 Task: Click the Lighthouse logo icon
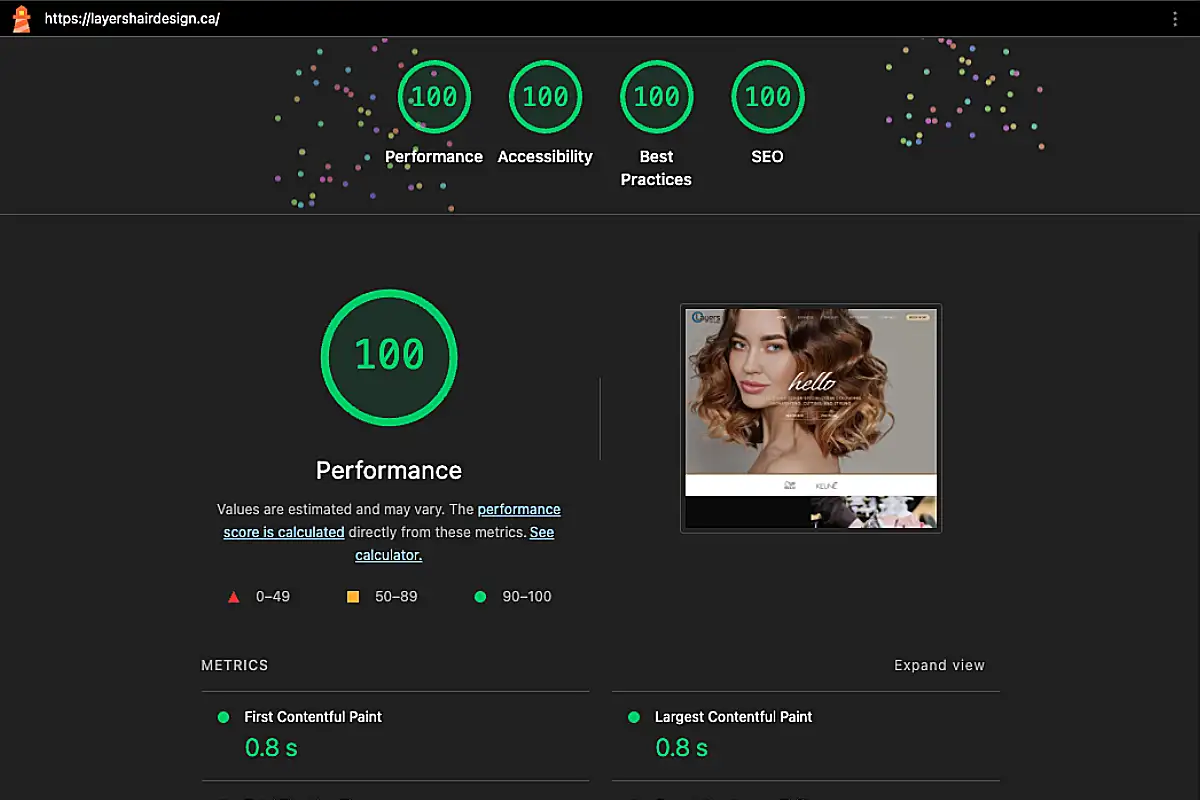(x=20, y=17)
